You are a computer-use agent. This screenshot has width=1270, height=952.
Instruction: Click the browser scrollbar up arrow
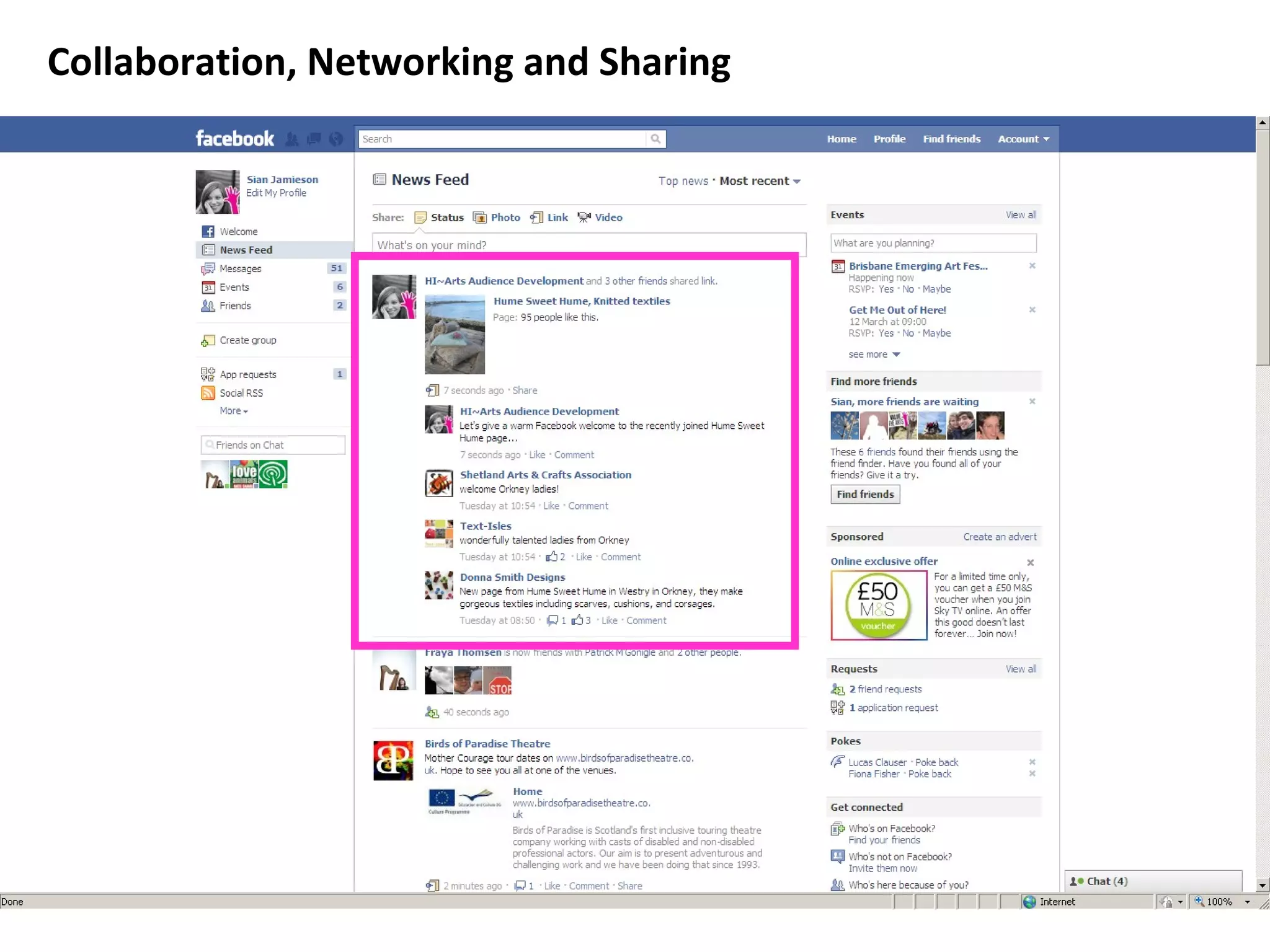[1263, 123]
